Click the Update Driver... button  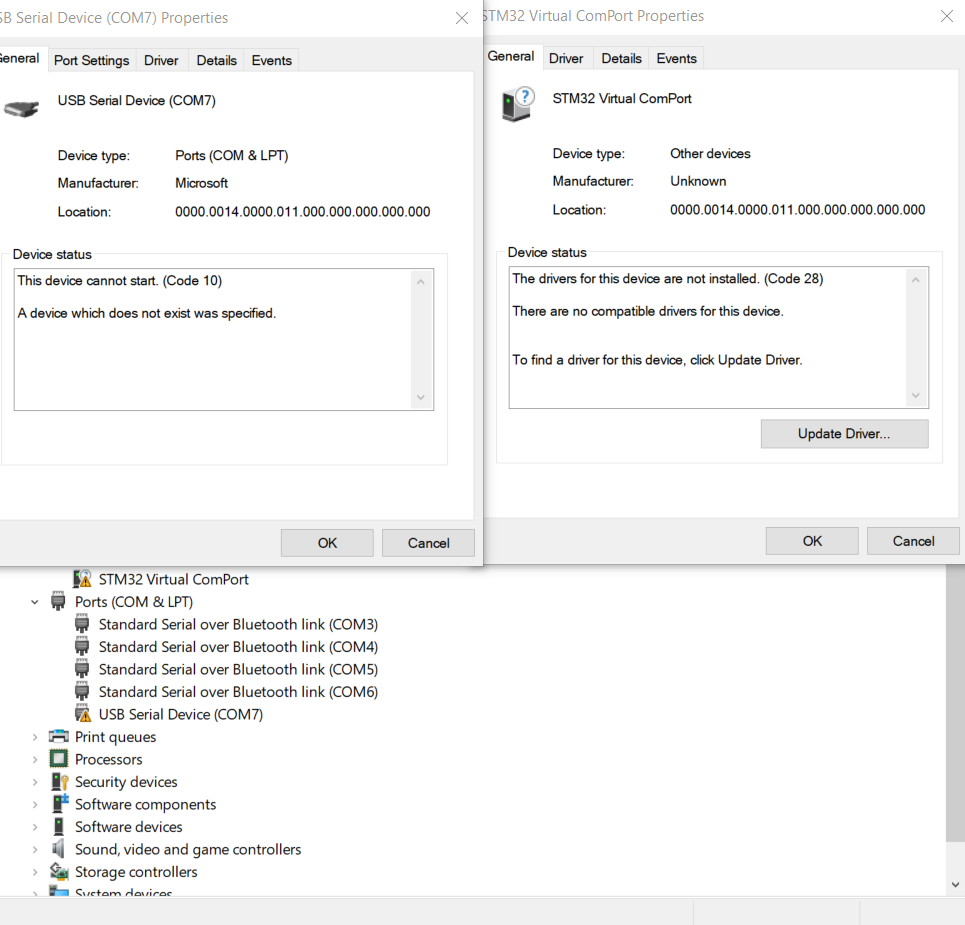pyautogui.click(x=844, y=434)
